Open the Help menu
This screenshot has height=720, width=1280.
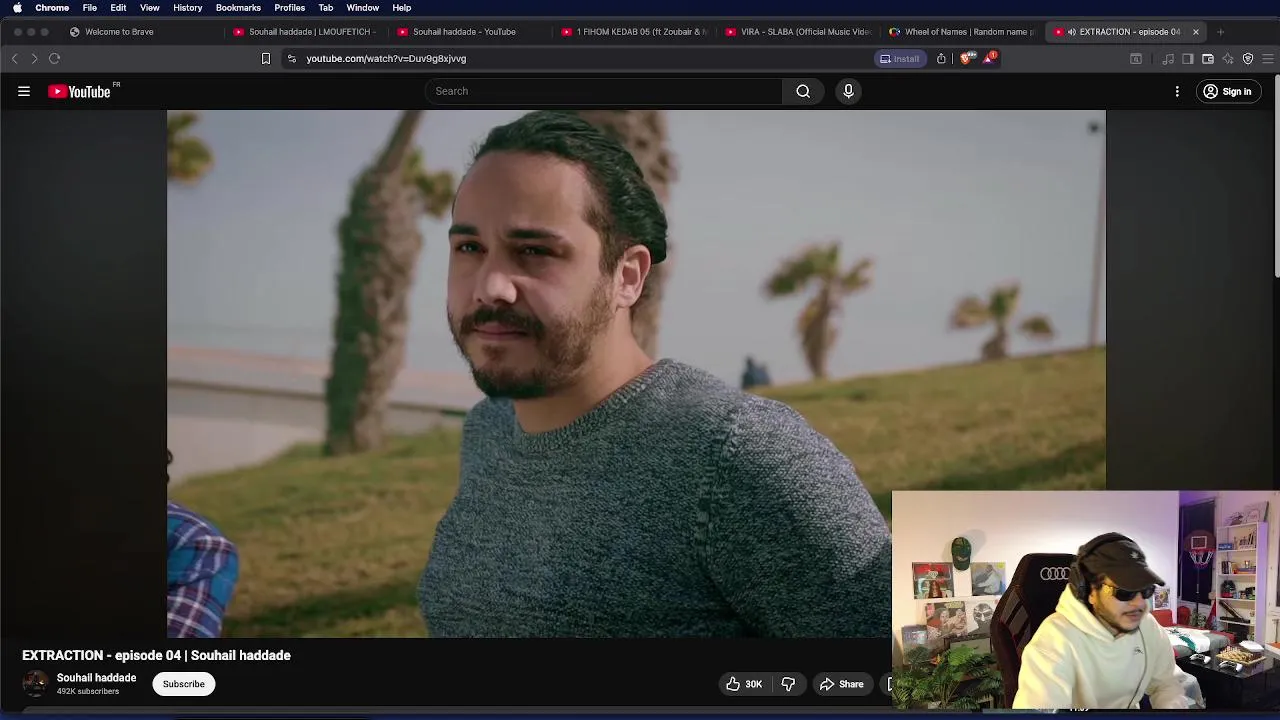402,8
